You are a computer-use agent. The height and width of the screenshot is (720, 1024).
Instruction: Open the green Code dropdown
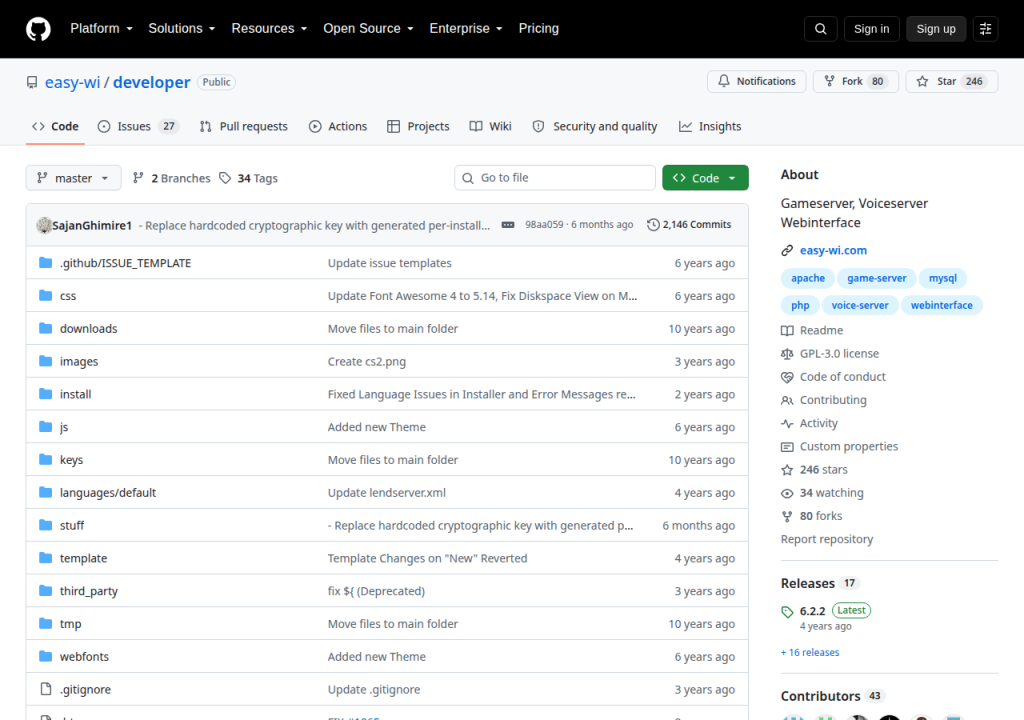[x=705, y=178]
